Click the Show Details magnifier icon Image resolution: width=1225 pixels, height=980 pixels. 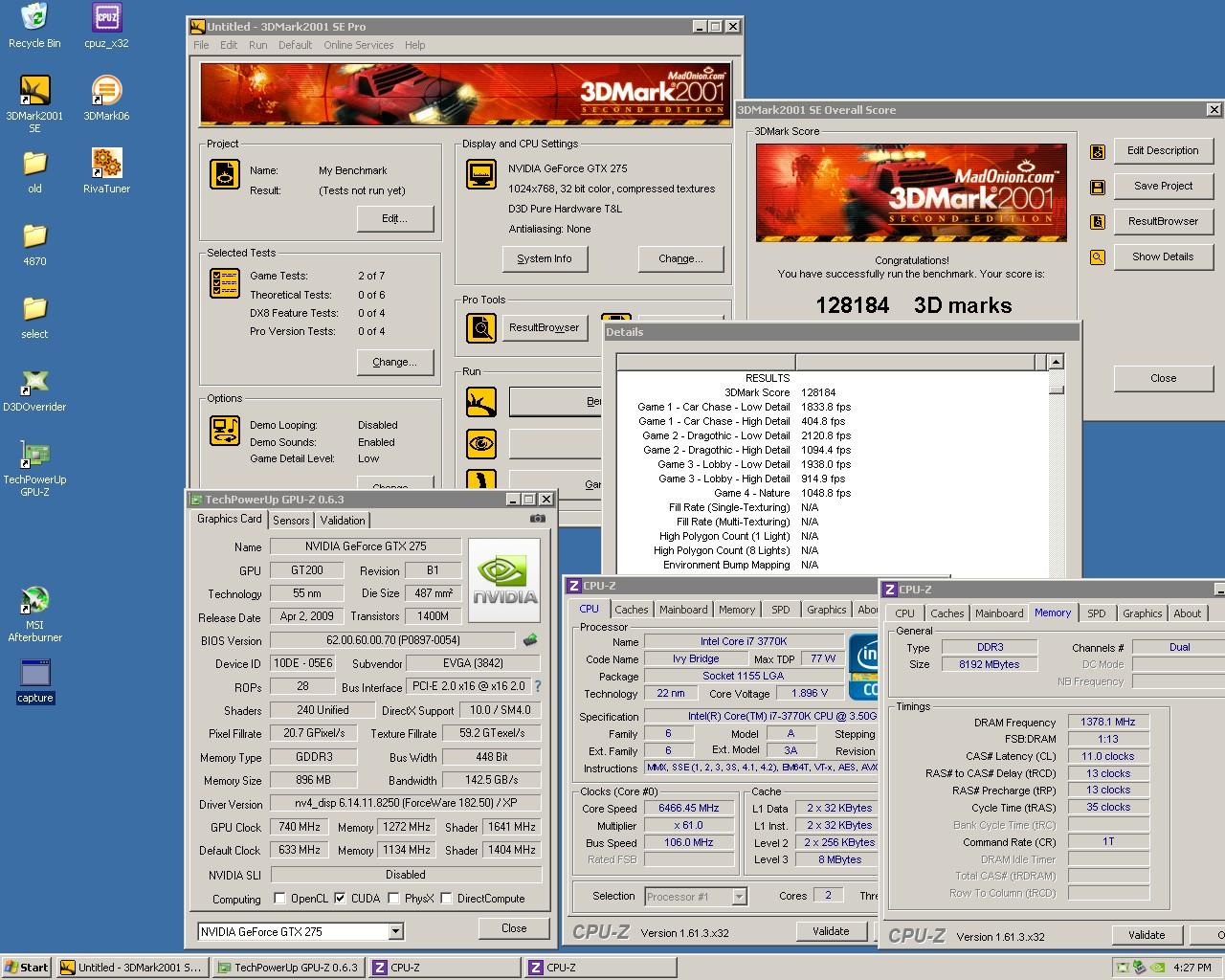(1098, 257)
